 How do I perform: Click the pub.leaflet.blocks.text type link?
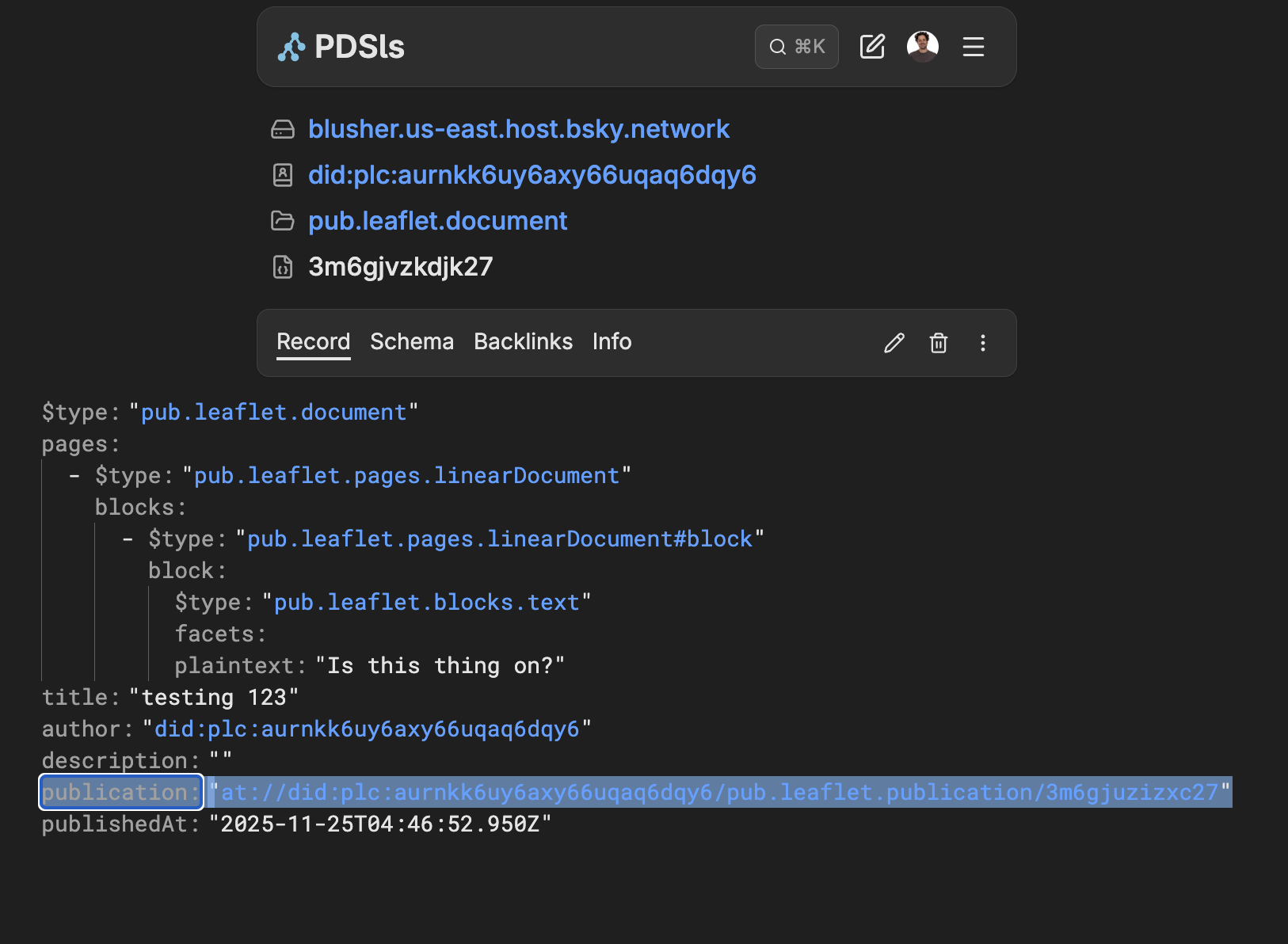(x=426, y=603)
